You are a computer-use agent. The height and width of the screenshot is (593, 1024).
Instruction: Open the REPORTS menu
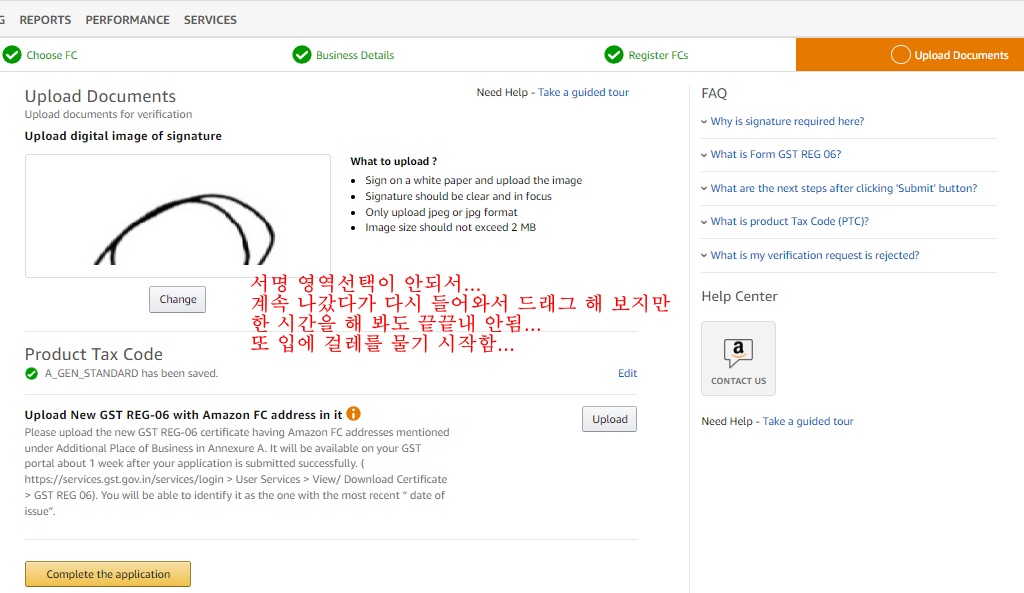click(x=45, y=20)
